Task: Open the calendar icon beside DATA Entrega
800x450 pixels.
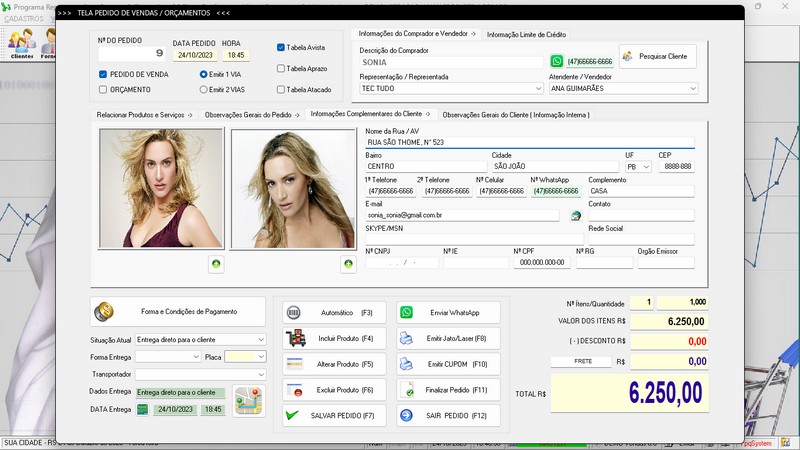Action: point(143,409)
